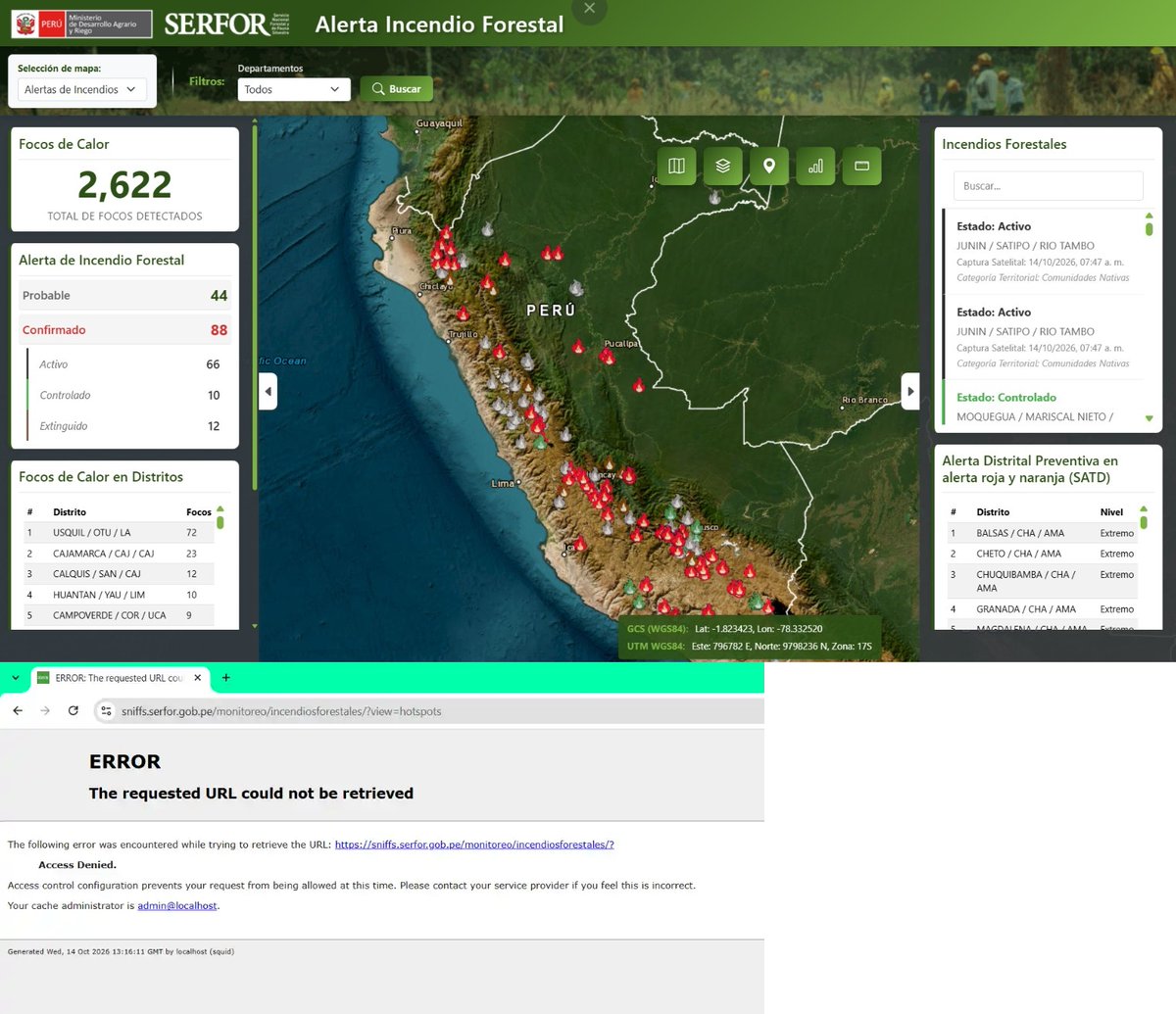
Task: Select the CAMPOVERDE / COR / UCA row
Action: 119,615
